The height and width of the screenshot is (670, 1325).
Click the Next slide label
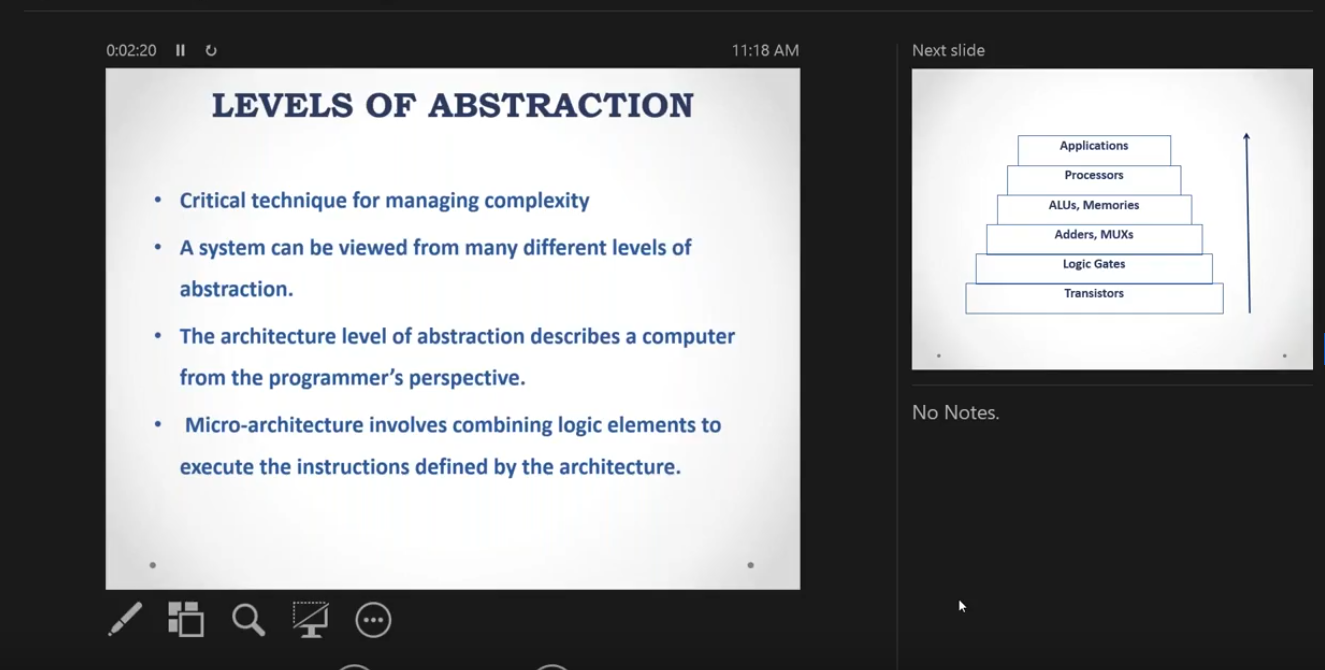pyautogui.click(x=948, y=50)
